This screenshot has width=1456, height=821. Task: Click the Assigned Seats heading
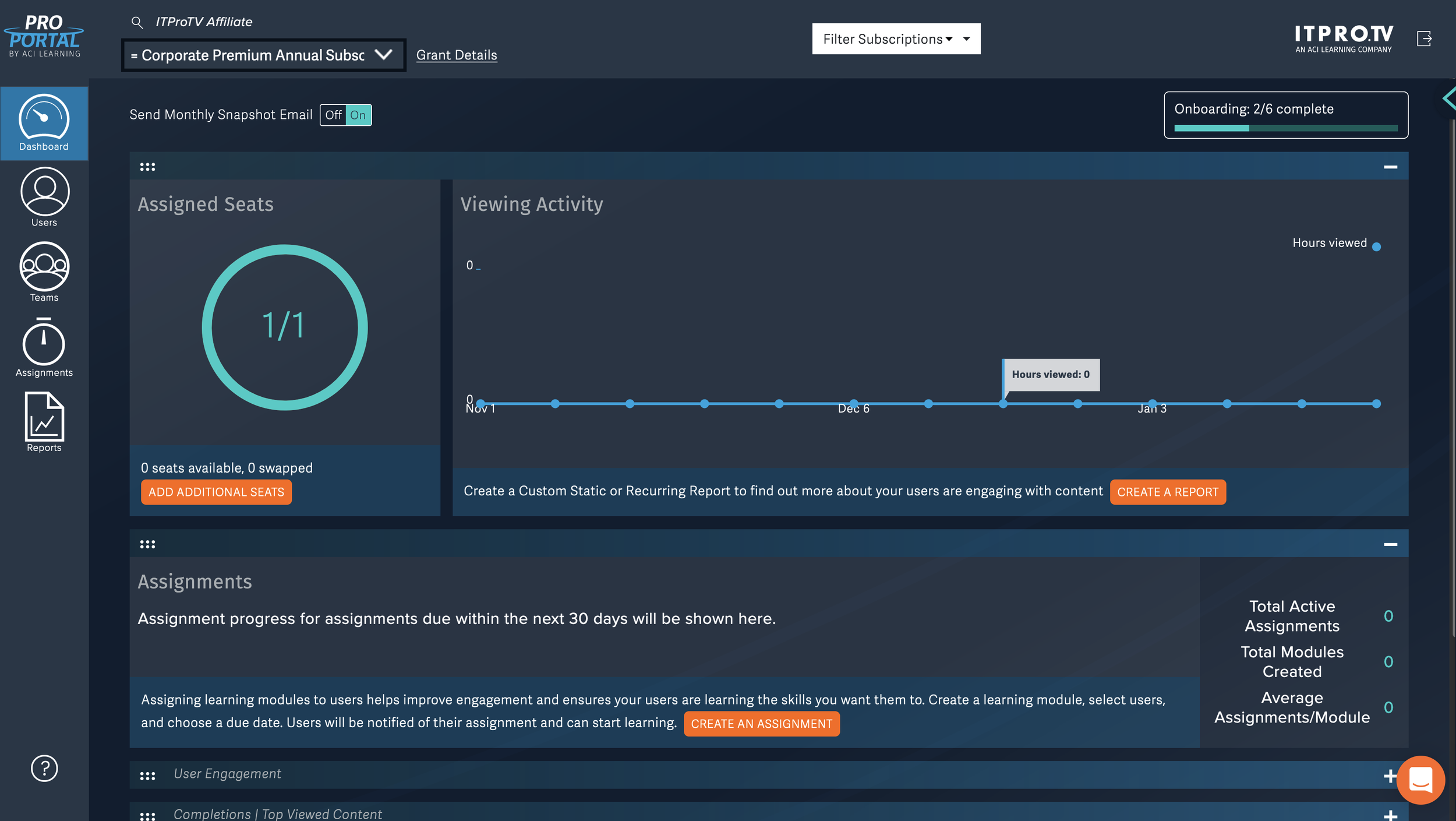pos(206,205)
